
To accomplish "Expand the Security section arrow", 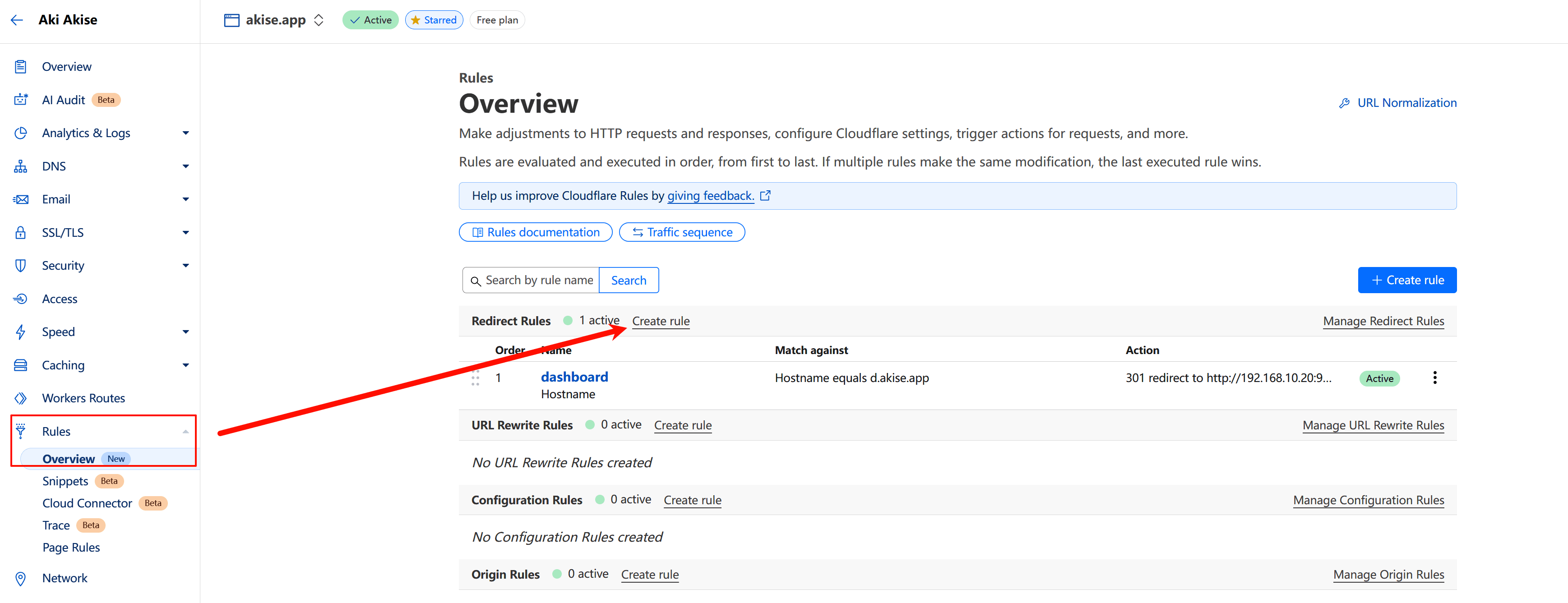I will click(x=185, y=265).
